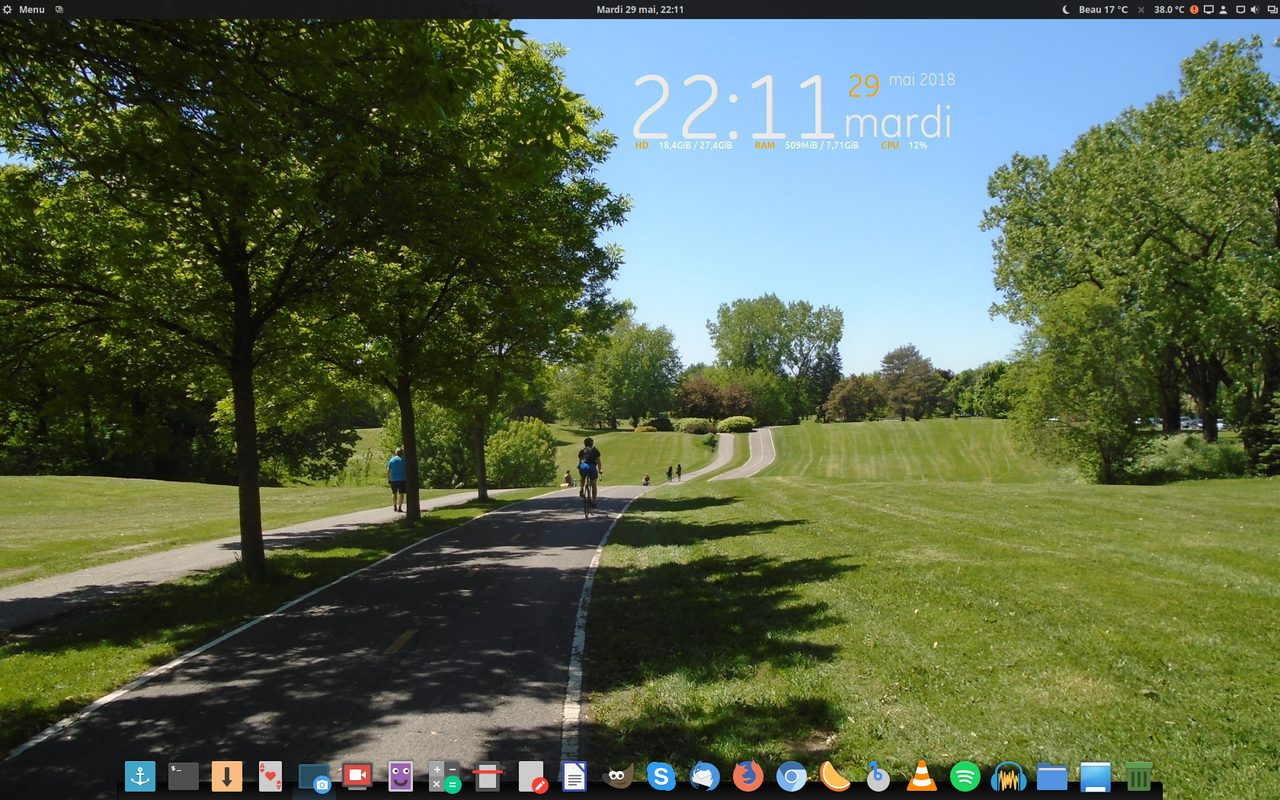Launch the terminal from the dock

tap(183, 776)
